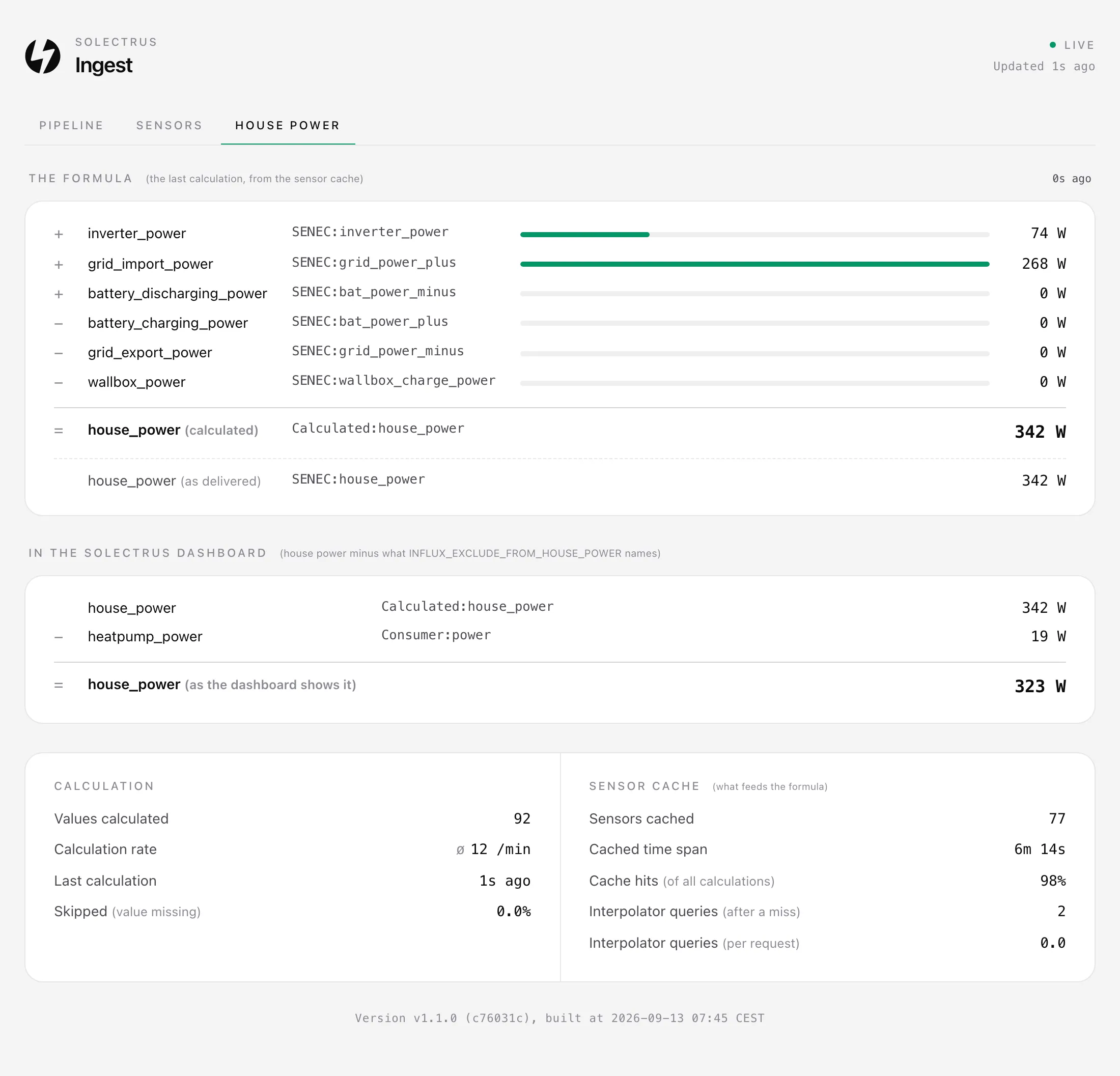Click the Consumer:power sensor name
Screen dimensions: 1120x1076
point(436,635)
